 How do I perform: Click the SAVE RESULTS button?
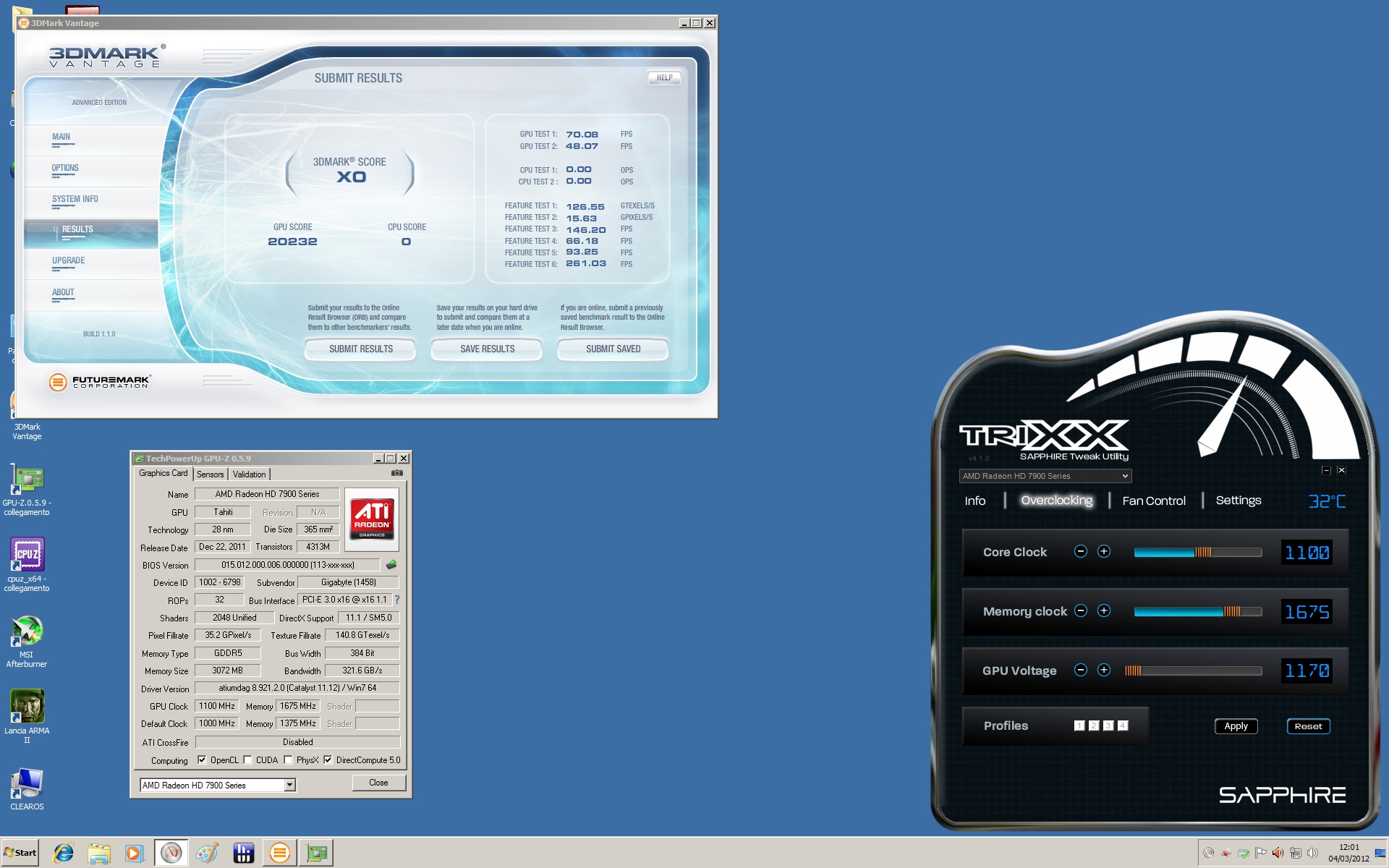click(487, 349)
